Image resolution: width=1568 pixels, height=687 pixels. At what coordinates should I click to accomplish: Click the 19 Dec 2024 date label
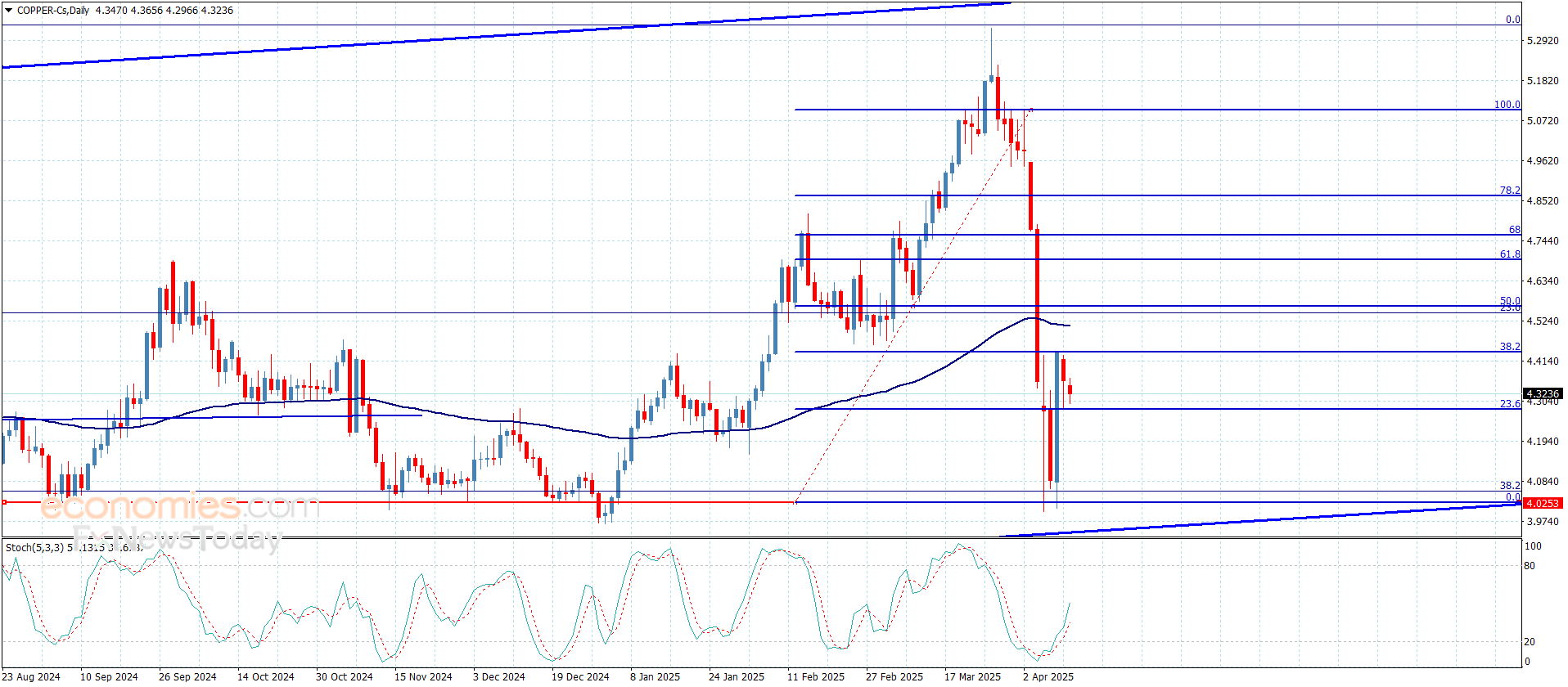pos(580,677)
